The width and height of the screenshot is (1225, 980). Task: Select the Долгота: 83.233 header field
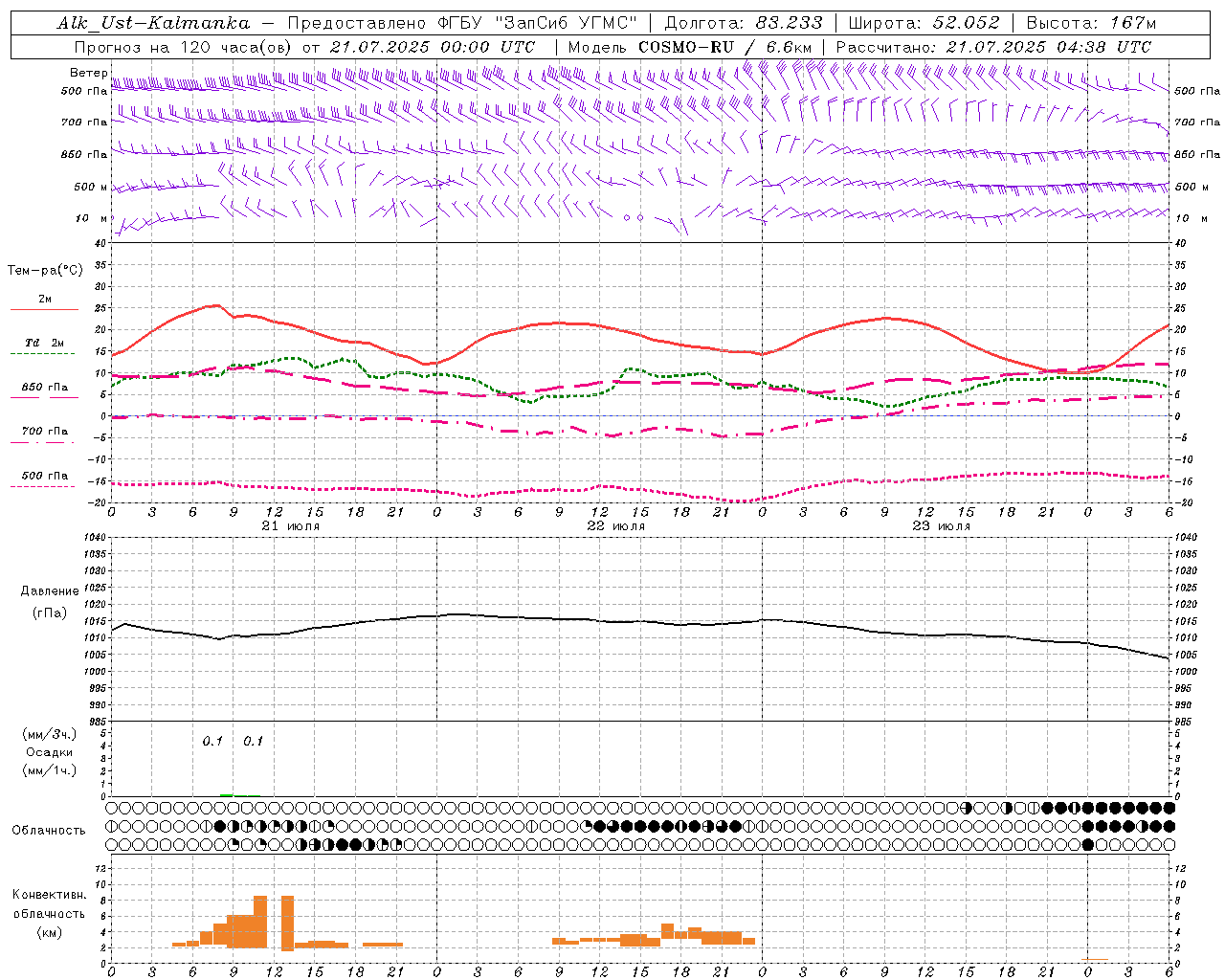(x=744, y=23)
